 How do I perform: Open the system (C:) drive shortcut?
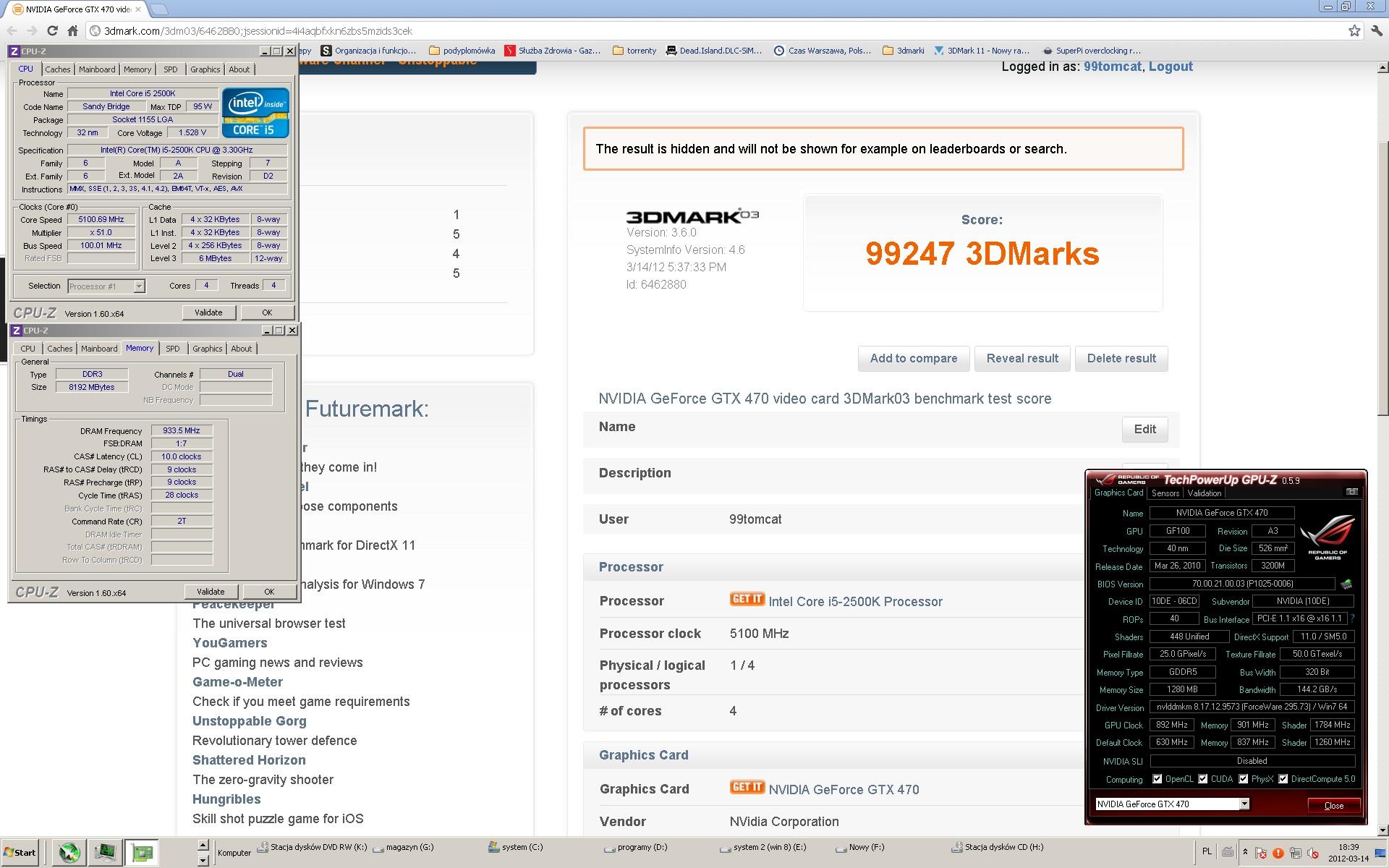point(515,847)
